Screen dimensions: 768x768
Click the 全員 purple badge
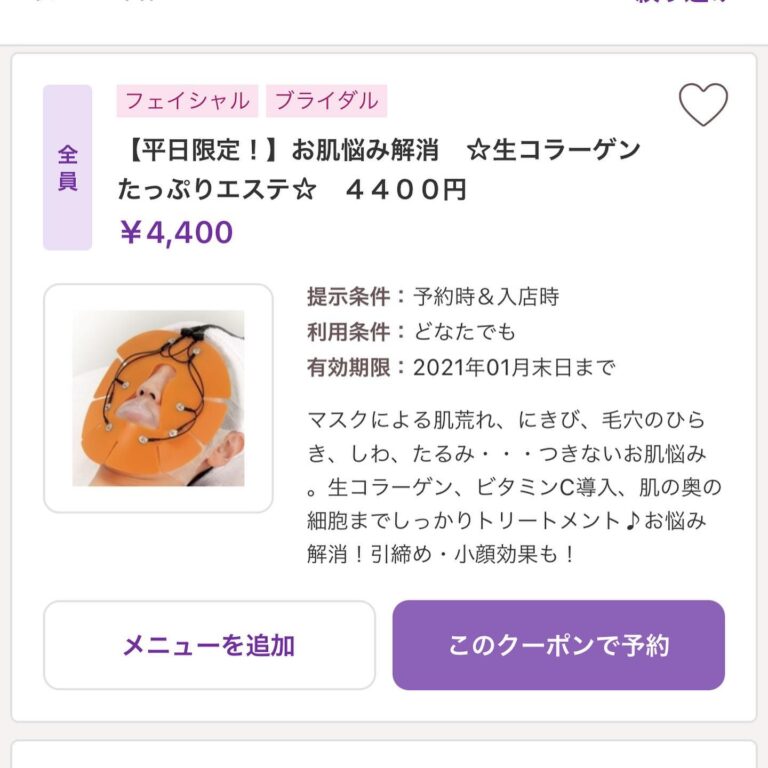[67, 168]
